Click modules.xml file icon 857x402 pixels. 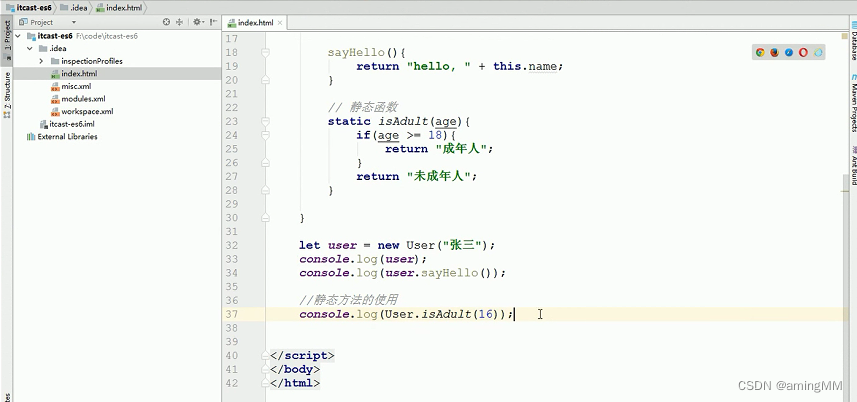pos(55,99)
